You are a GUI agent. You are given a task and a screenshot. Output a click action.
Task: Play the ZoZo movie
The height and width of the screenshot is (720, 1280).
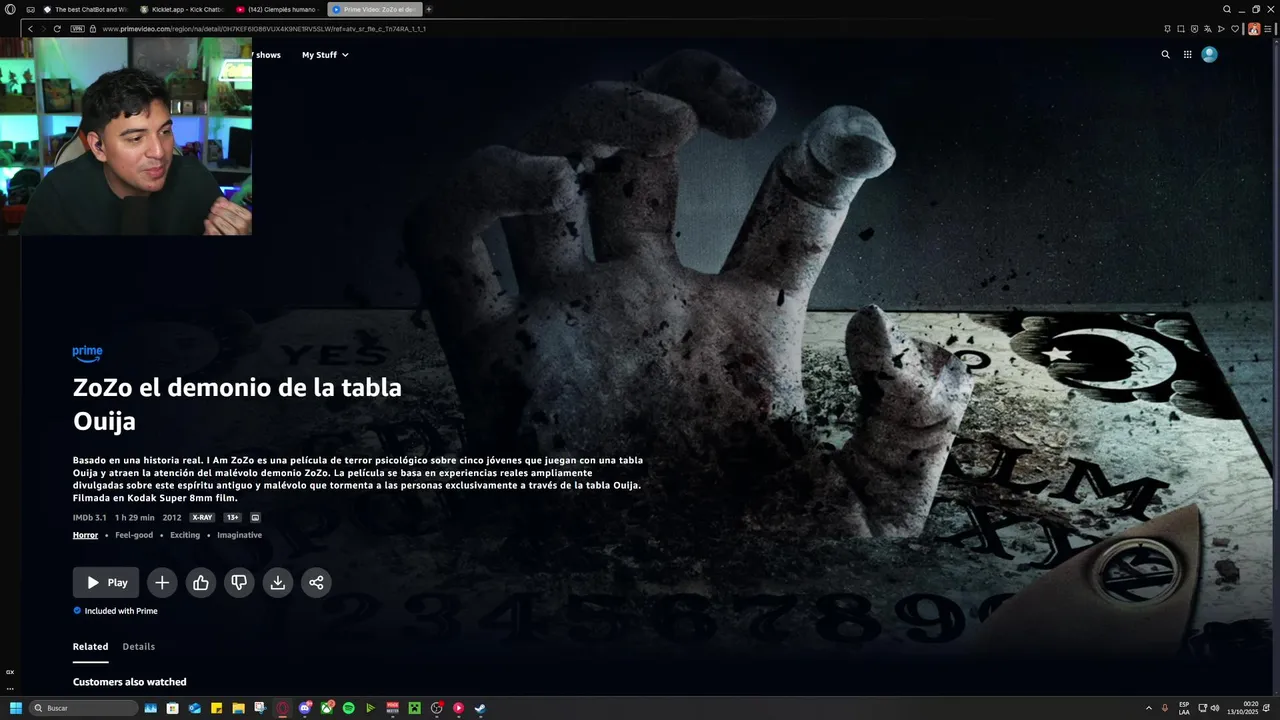(106, 582)
